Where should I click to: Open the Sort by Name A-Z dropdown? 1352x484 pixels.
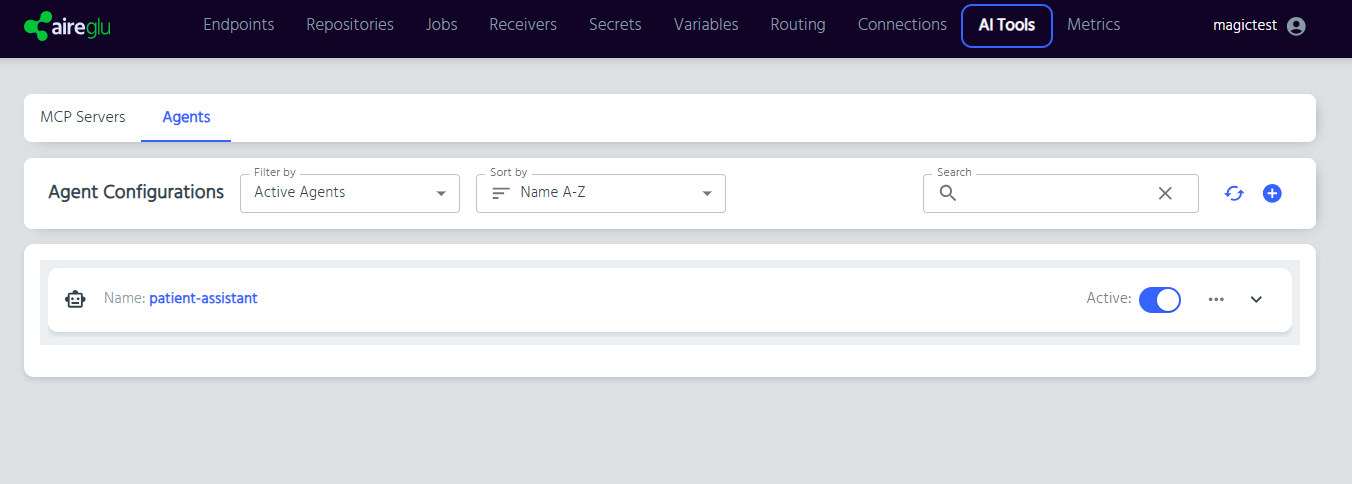pos(601,193)
